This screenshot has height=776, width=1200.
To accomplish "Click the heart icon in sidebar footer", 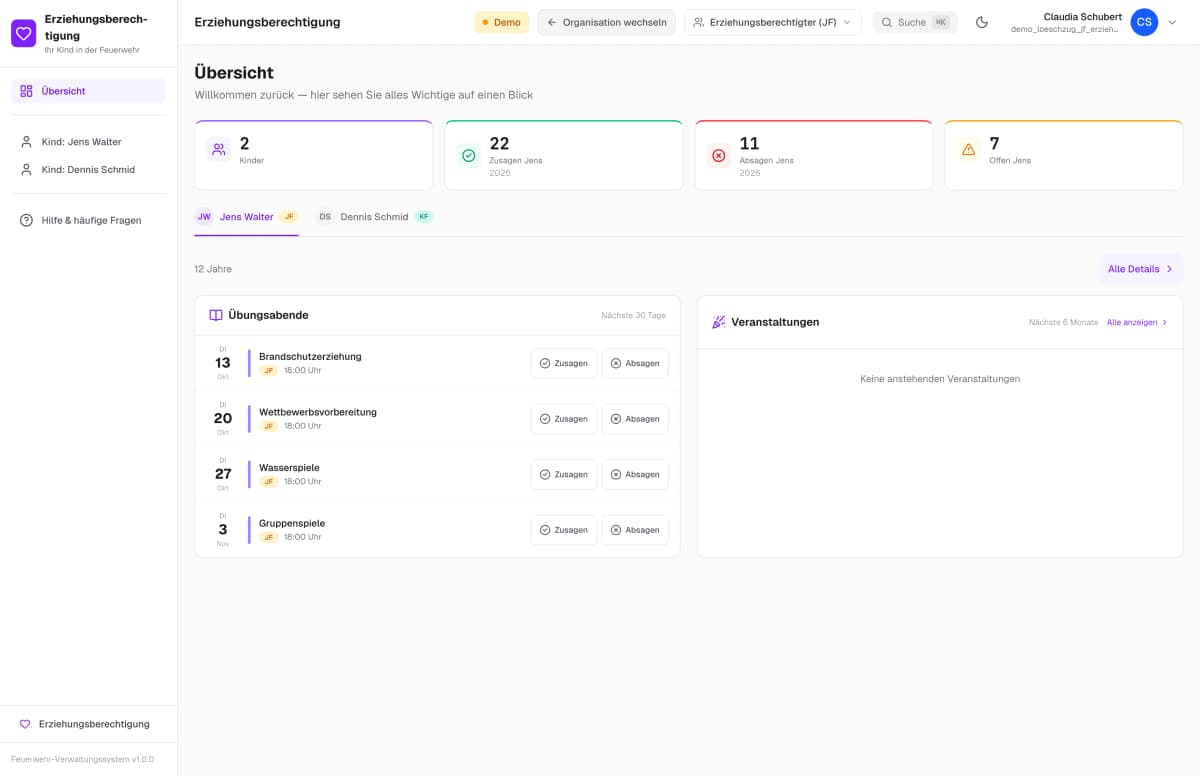I will pos(25,724).
